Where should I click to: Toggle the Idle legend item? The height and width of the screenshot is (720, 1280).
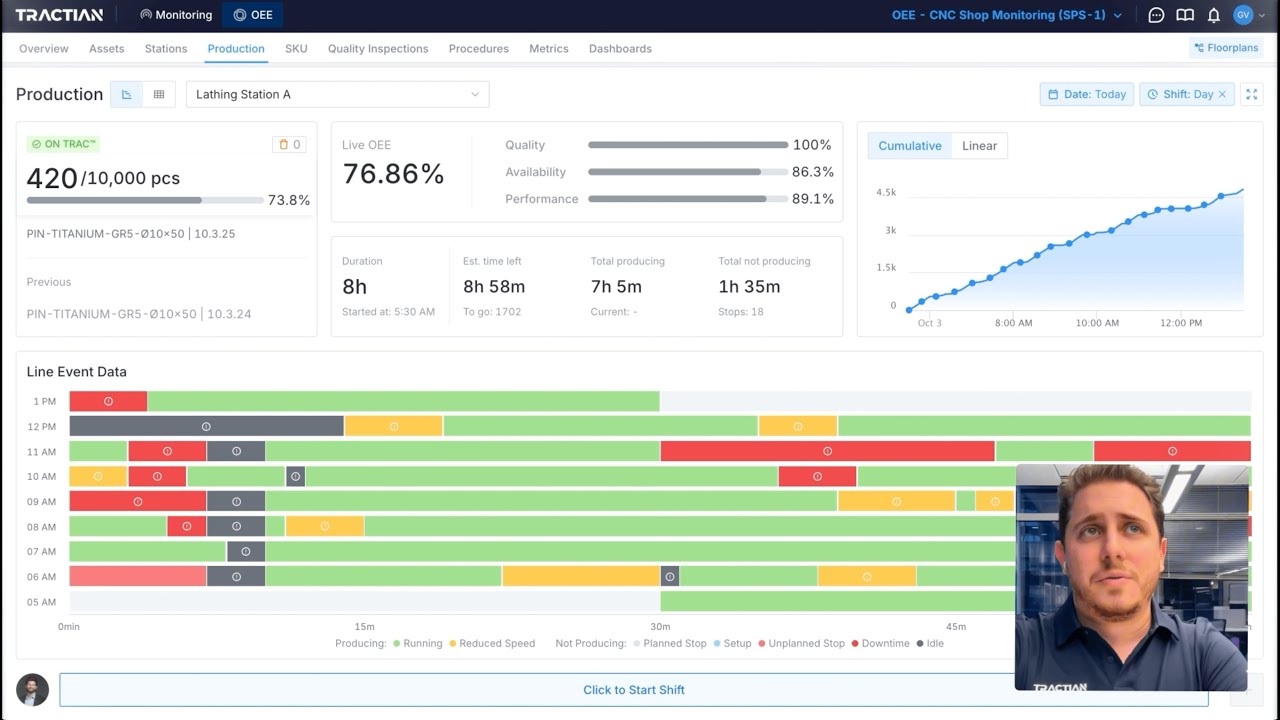(930, 643)
